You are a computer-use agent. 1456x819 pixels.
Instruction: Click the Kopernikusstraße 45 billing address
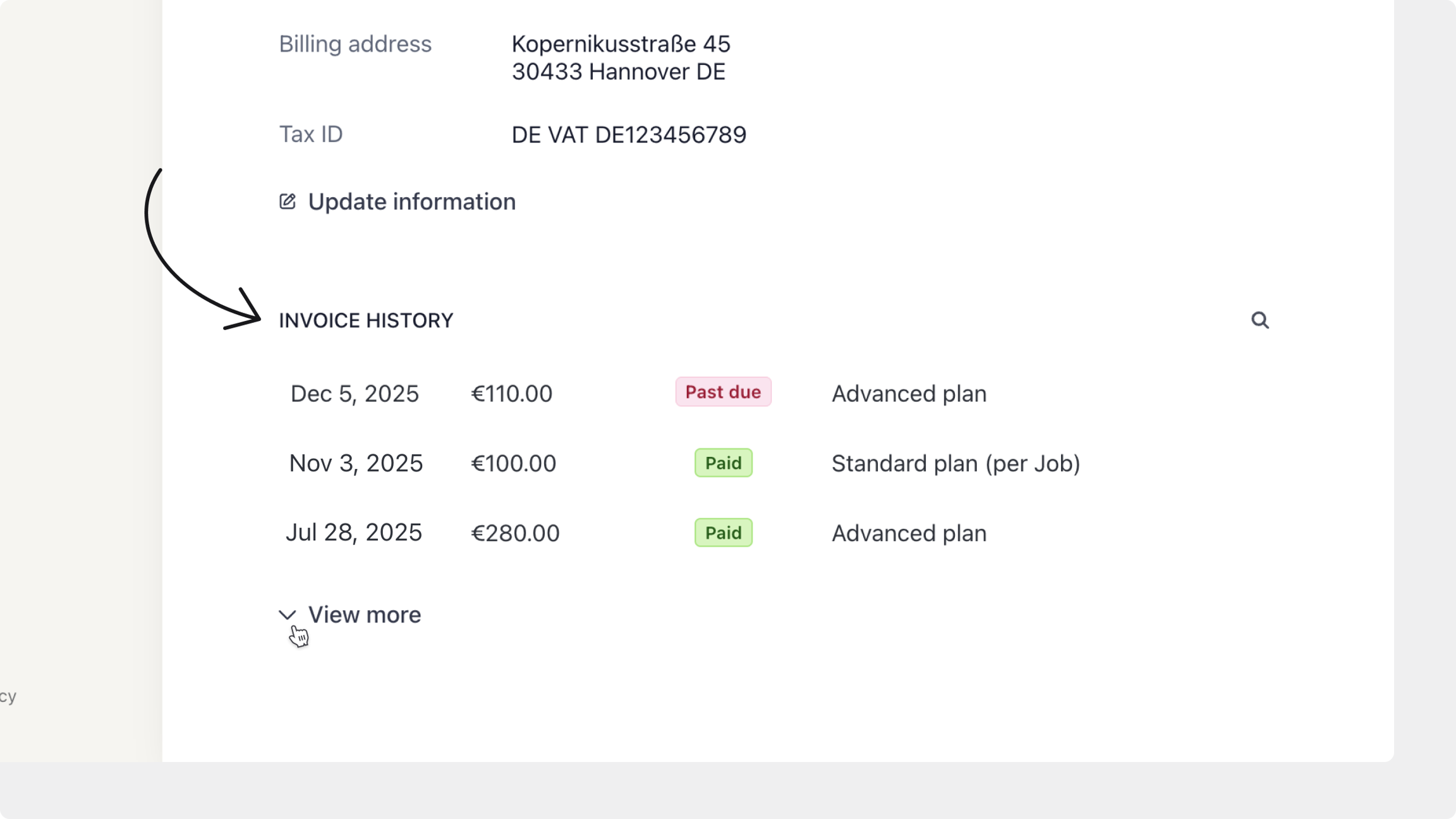(621, 44)
